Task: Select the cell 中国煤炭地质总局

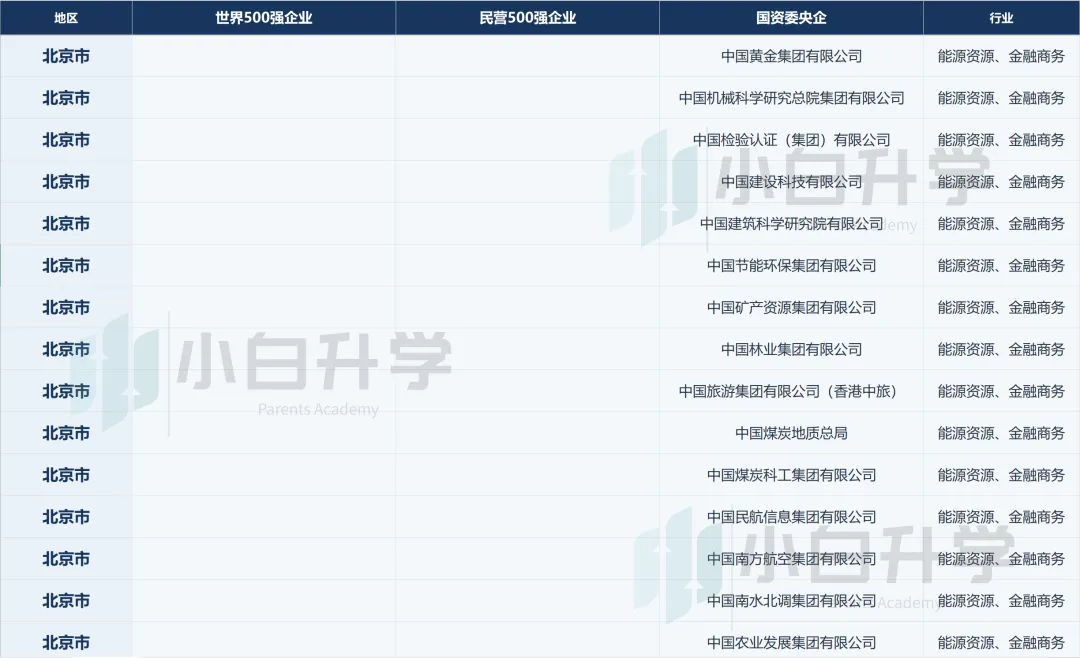Action: [791, 433]
